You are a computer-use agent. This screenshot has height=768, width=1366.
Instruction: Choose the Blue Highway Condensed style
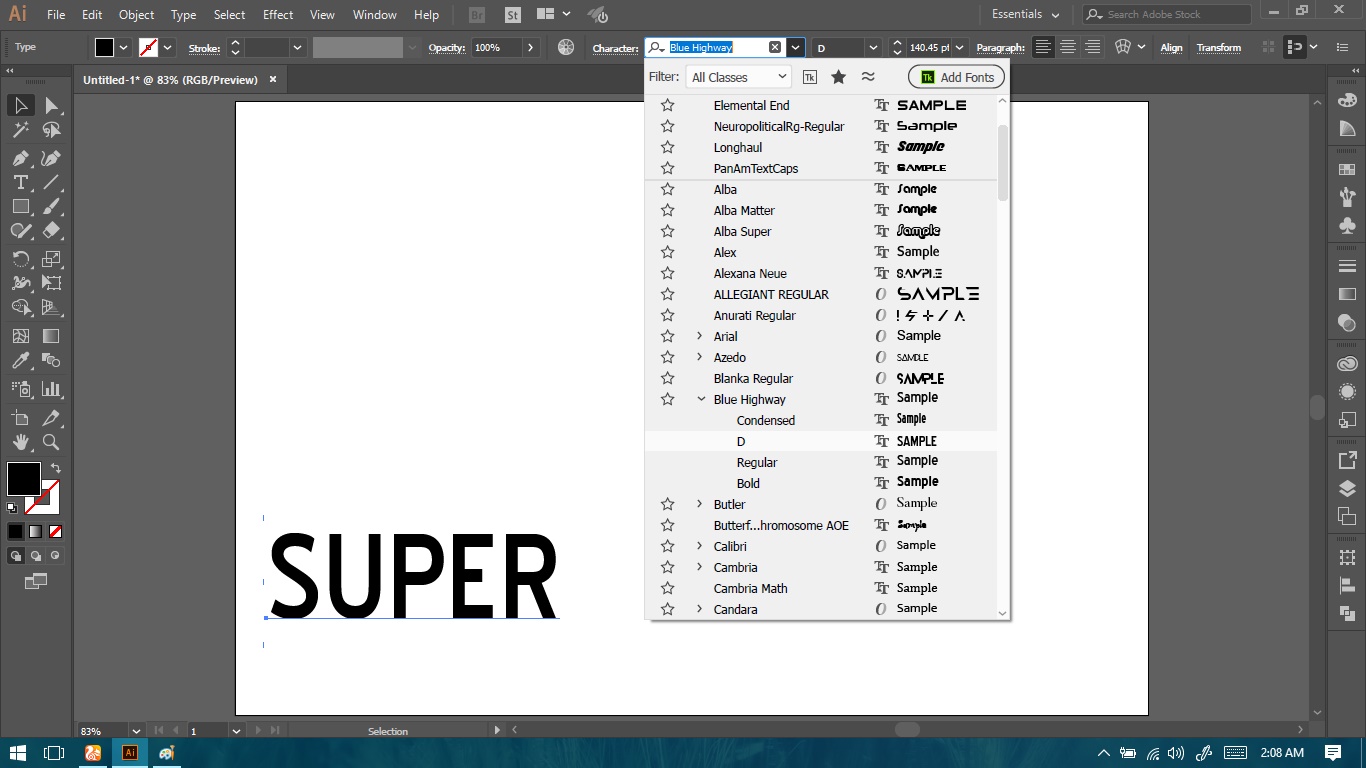pyautogui.click(x=766, y=420)
